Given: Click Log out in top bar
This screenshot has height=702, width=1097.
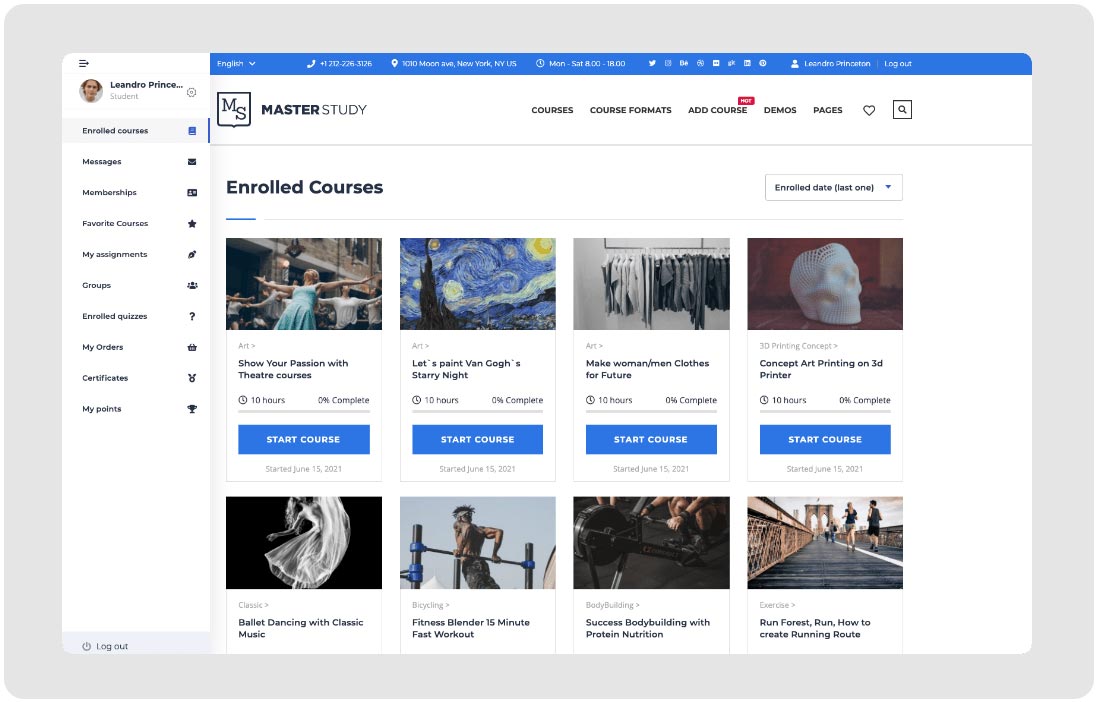Looking at the screenshot, I should (x=898, y=64).
